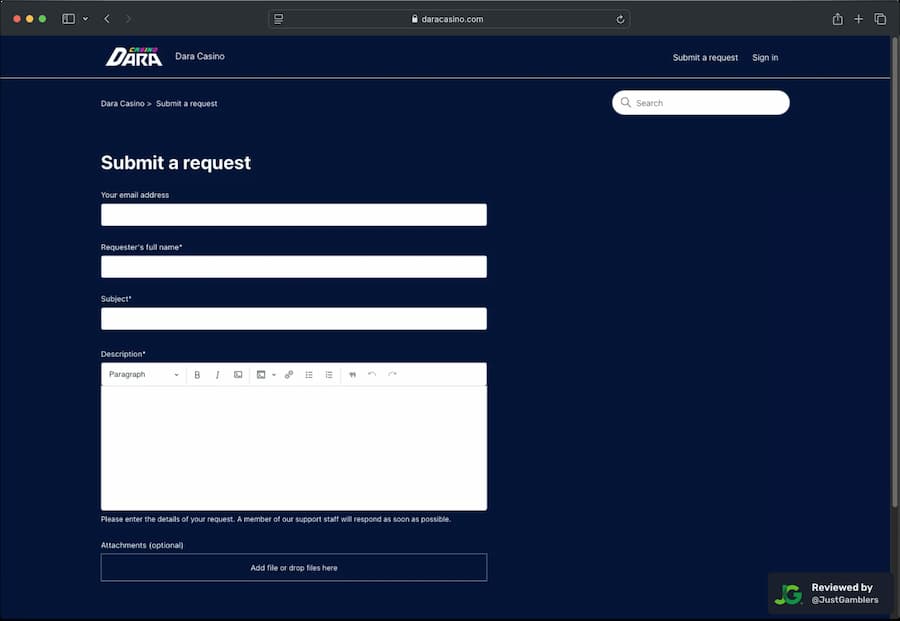
Task: Click the magnifier icon in the search bar
Action: 625,102
